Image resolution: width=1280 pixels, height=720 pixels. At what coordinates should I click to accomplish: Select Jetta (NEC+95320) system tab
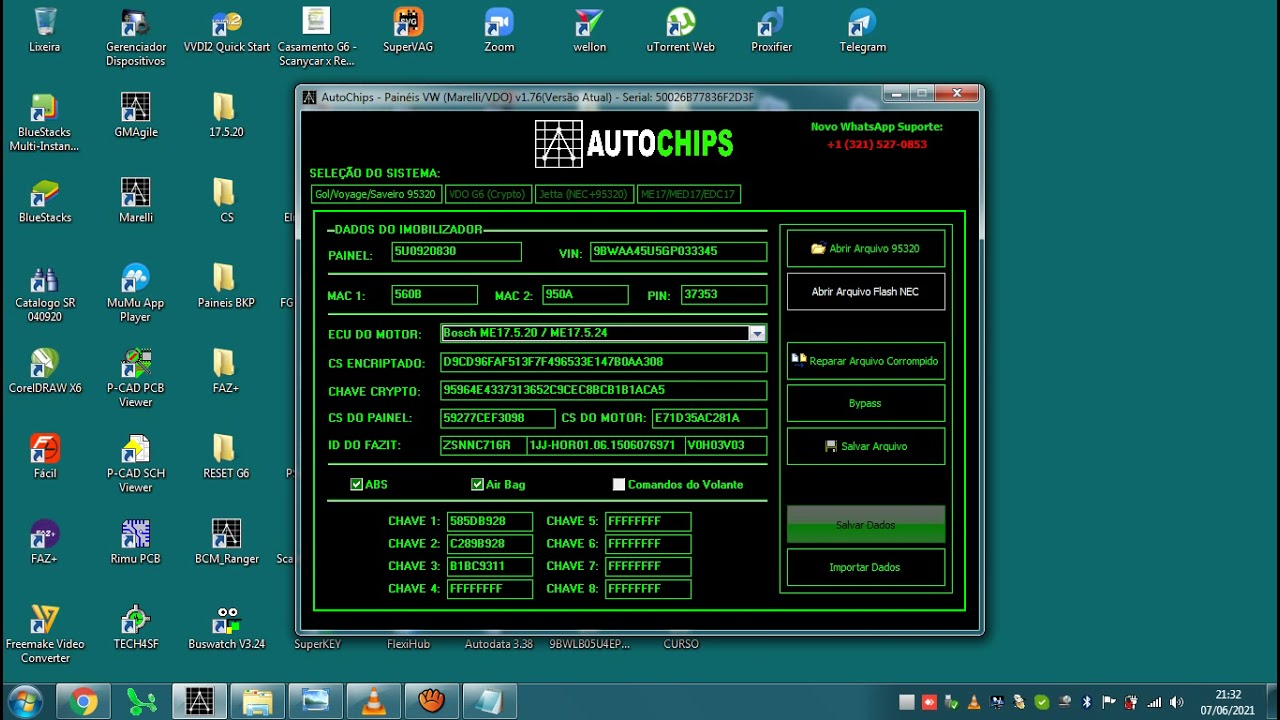coord(583,194)
